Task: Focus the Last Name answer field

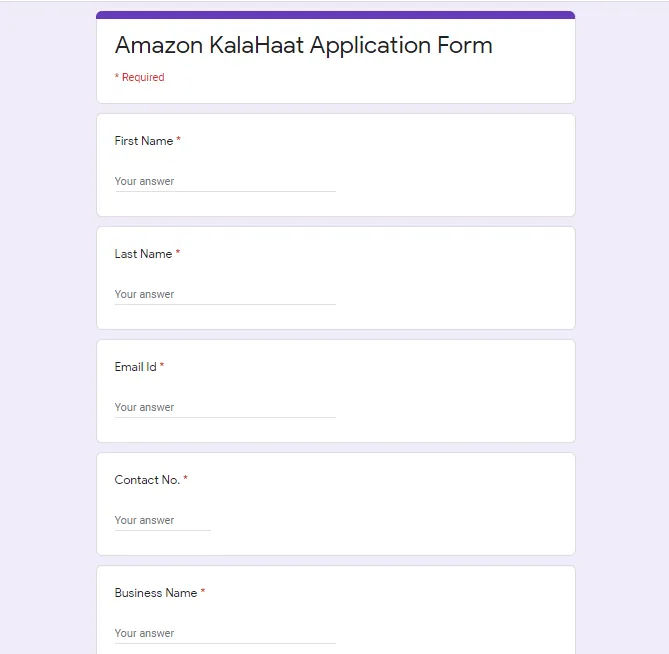Action: coord(225,295)
